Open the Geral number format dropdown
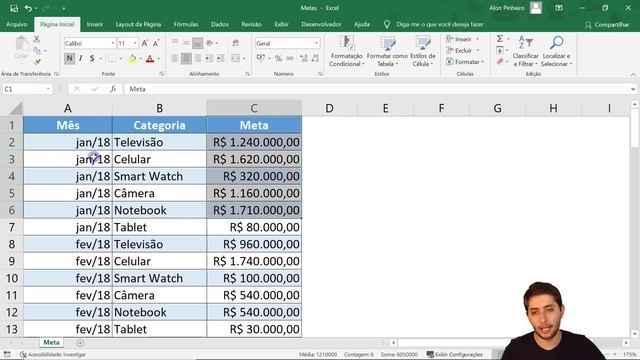The height and width of the screenshot is (360, 640). [316, 43]
